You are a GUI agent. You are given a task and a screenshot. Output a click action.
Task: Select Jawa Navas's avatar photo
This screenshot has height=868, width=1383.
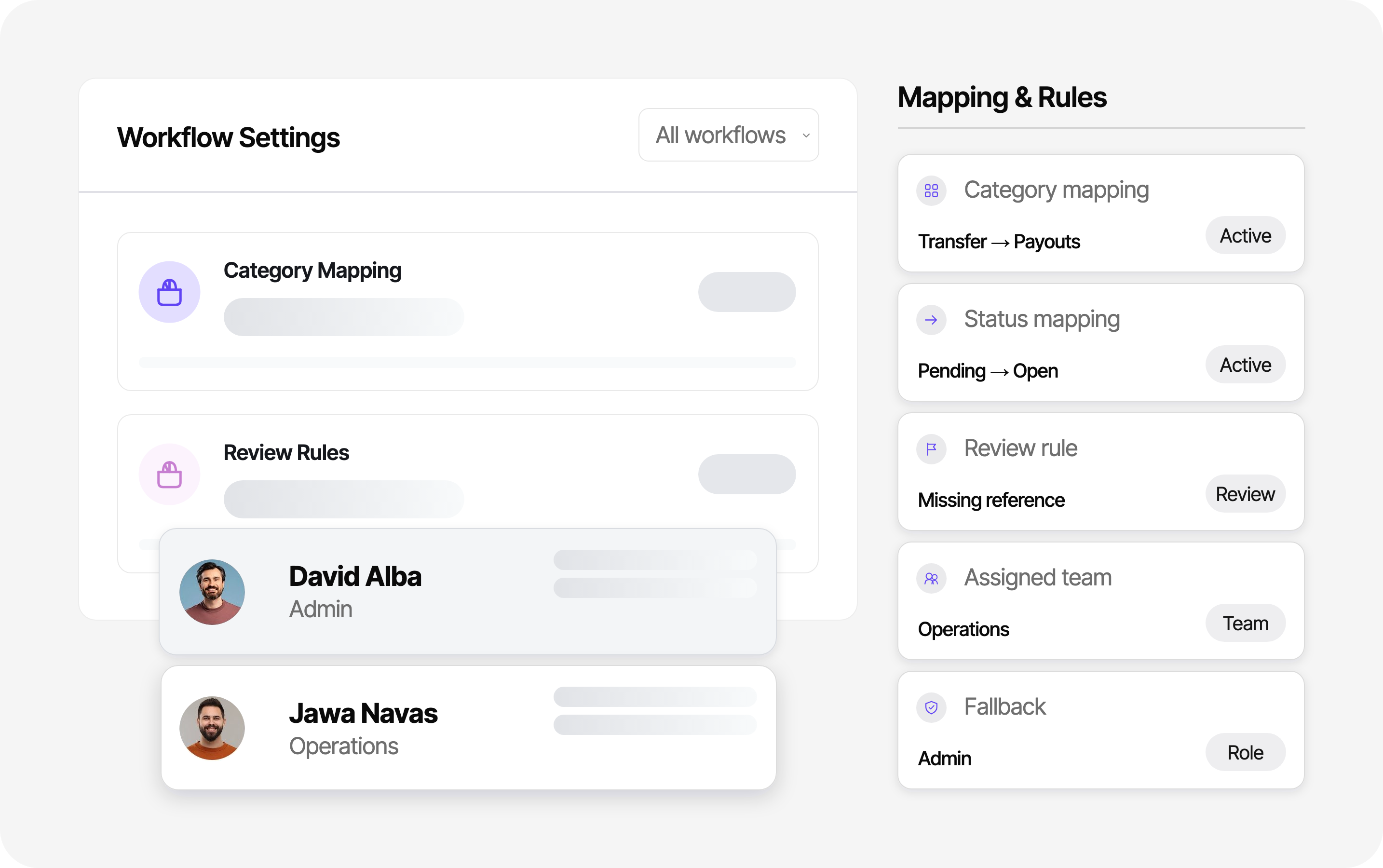pos(212,729)
